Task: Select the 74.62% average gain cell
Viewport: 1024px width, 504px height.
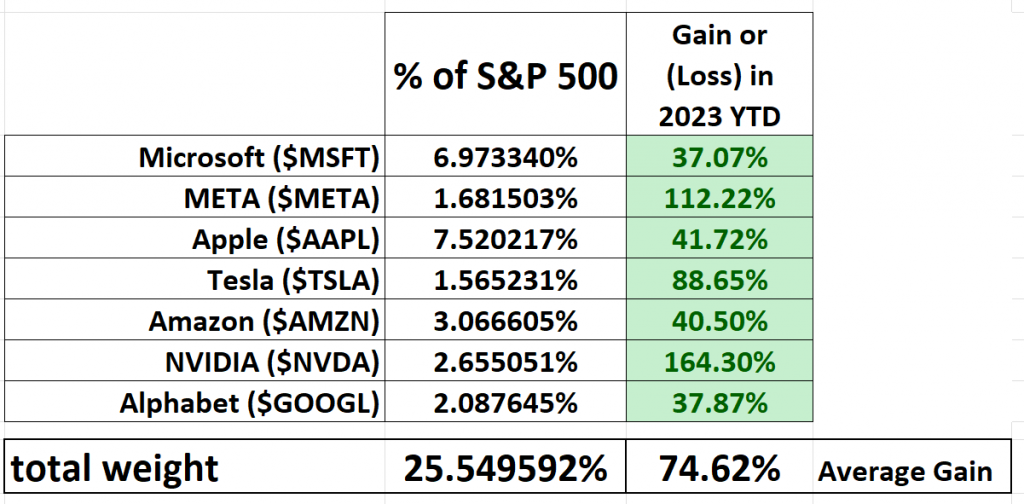Action: click(719, 468)
